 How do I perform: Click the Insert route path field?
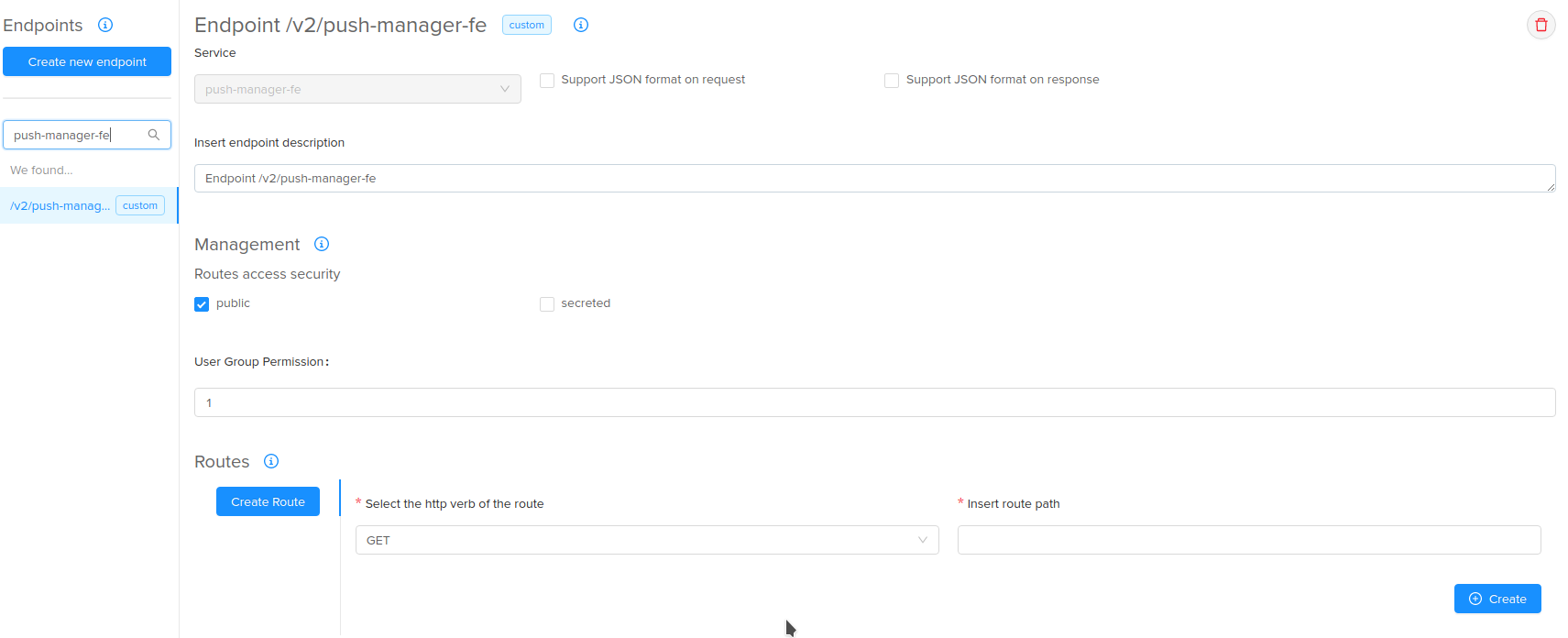click(x=1248, y=540)
